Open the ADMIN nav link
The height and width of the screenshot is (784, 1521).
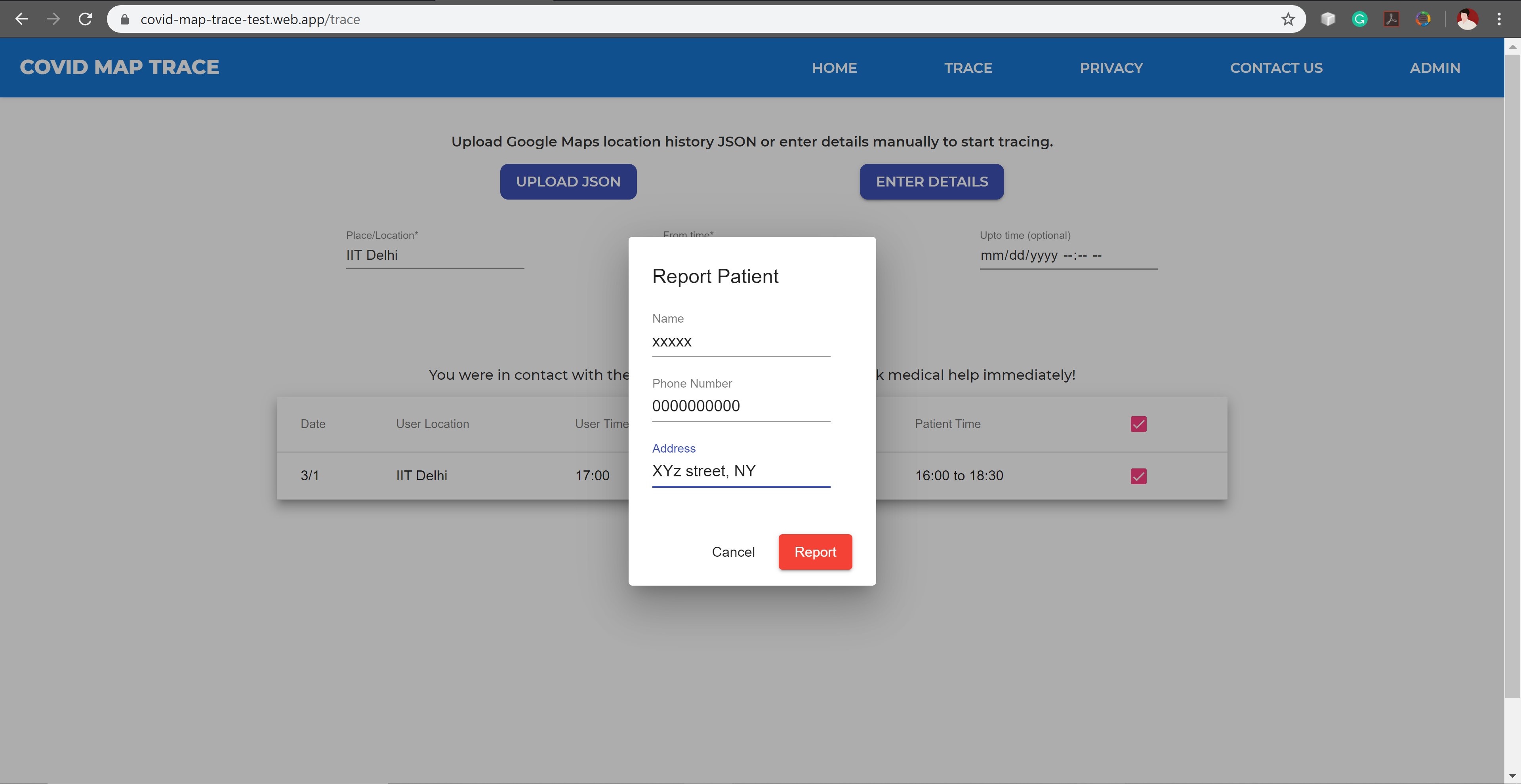tap(1435, 68)
